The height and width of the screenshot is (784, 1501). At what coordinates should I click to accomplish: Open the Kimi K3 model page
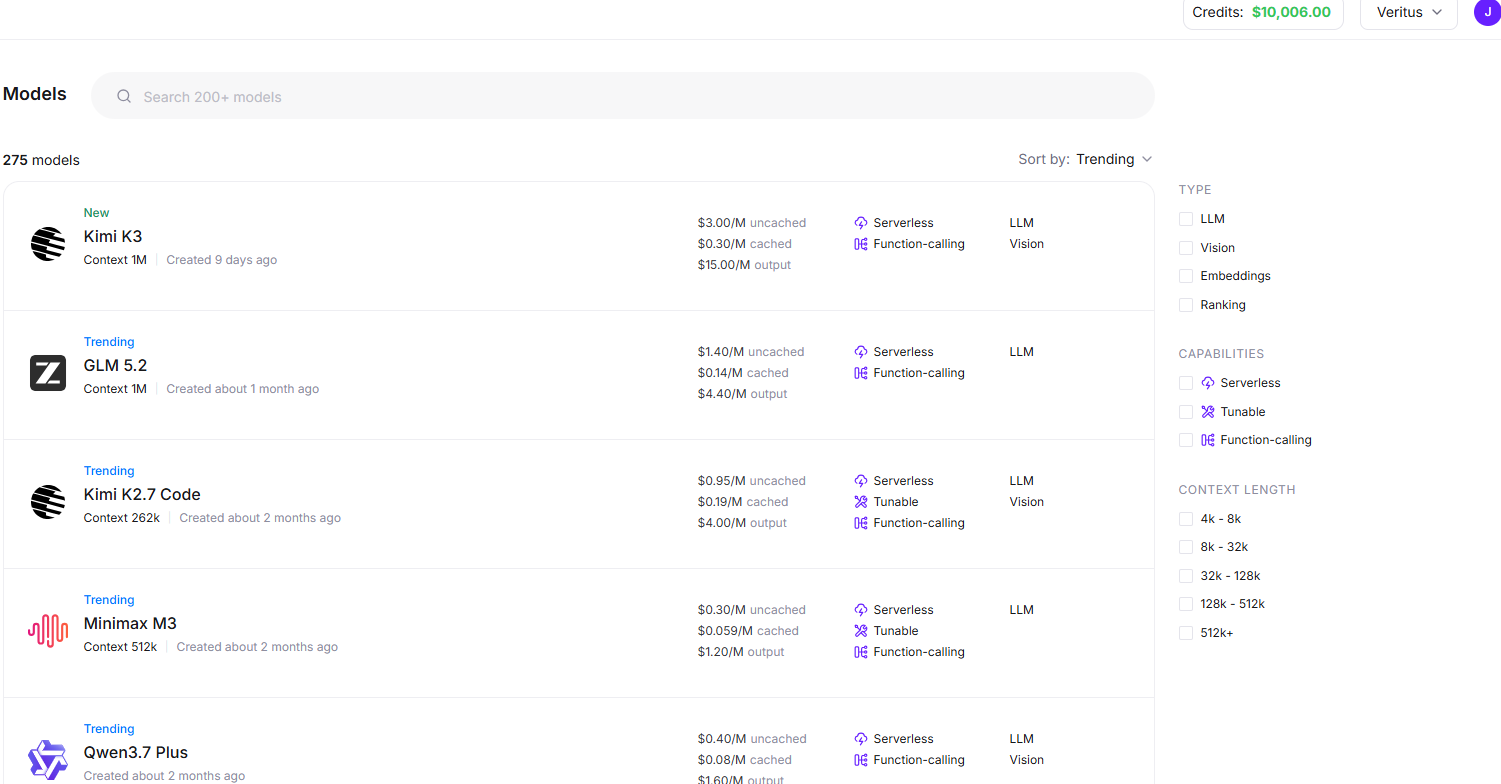[x=113, y=237]
